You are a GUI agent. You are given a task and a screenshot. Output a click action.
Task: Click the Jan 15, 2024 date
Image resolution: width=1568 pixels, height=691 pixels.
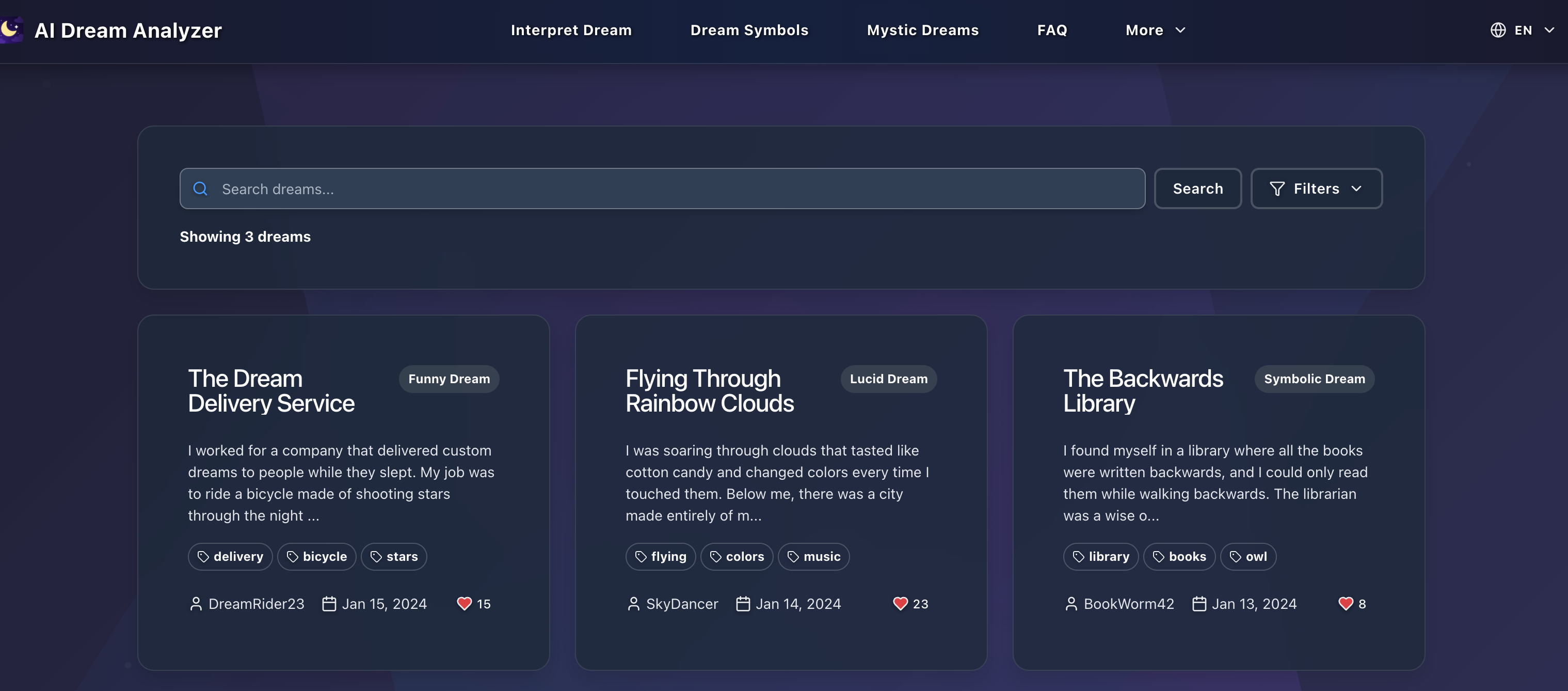(x=384, y=604)
